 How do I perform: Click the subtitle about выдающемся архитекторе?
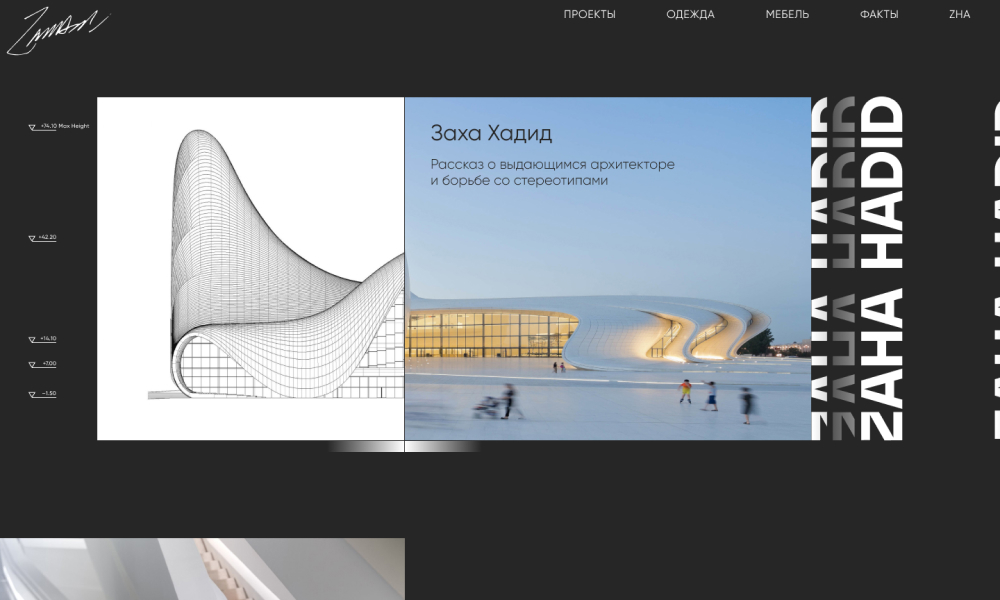point(552,172)
